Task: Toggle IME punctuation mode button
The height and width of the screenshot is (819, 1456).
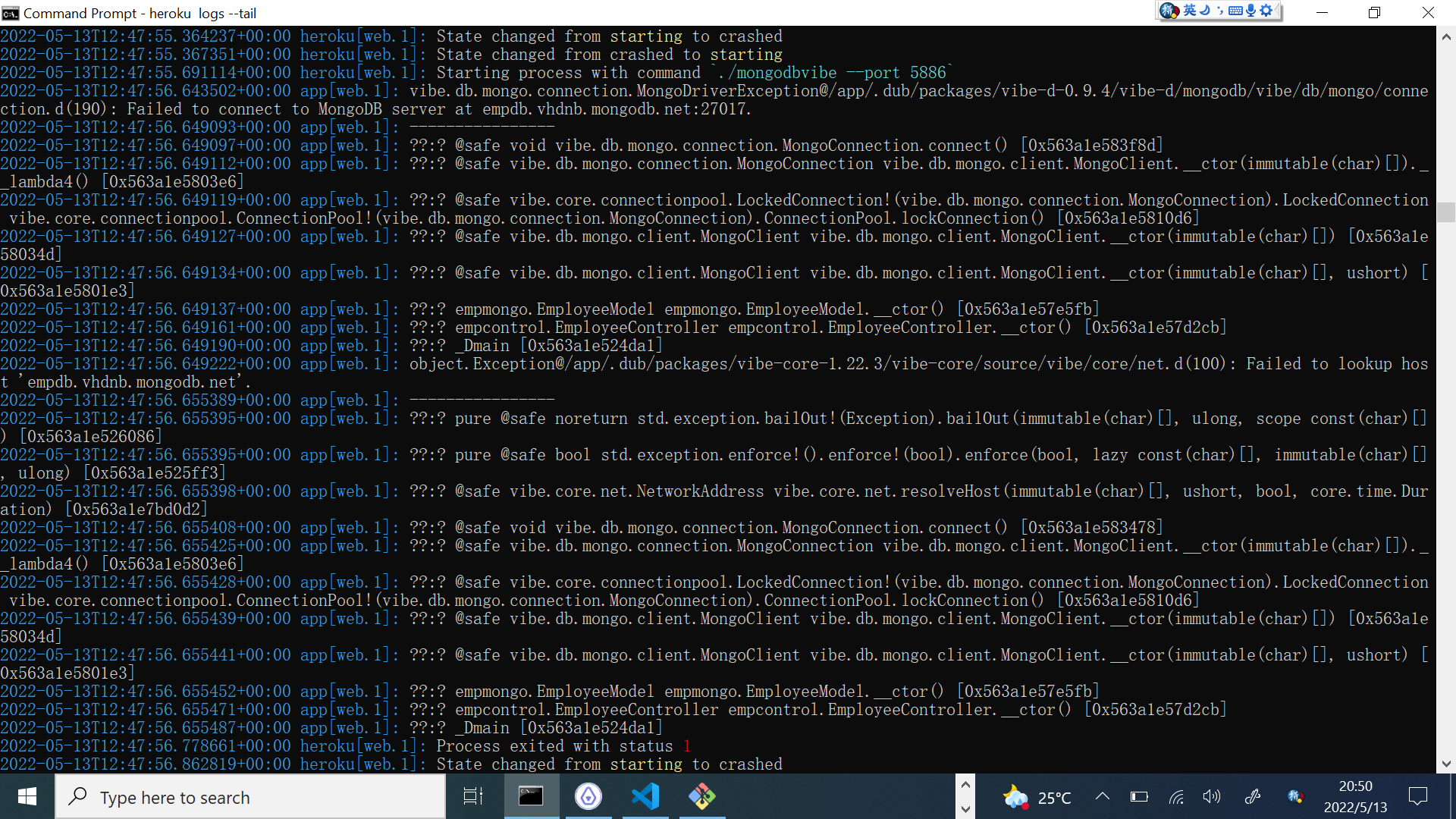Action: (1219, 11)
